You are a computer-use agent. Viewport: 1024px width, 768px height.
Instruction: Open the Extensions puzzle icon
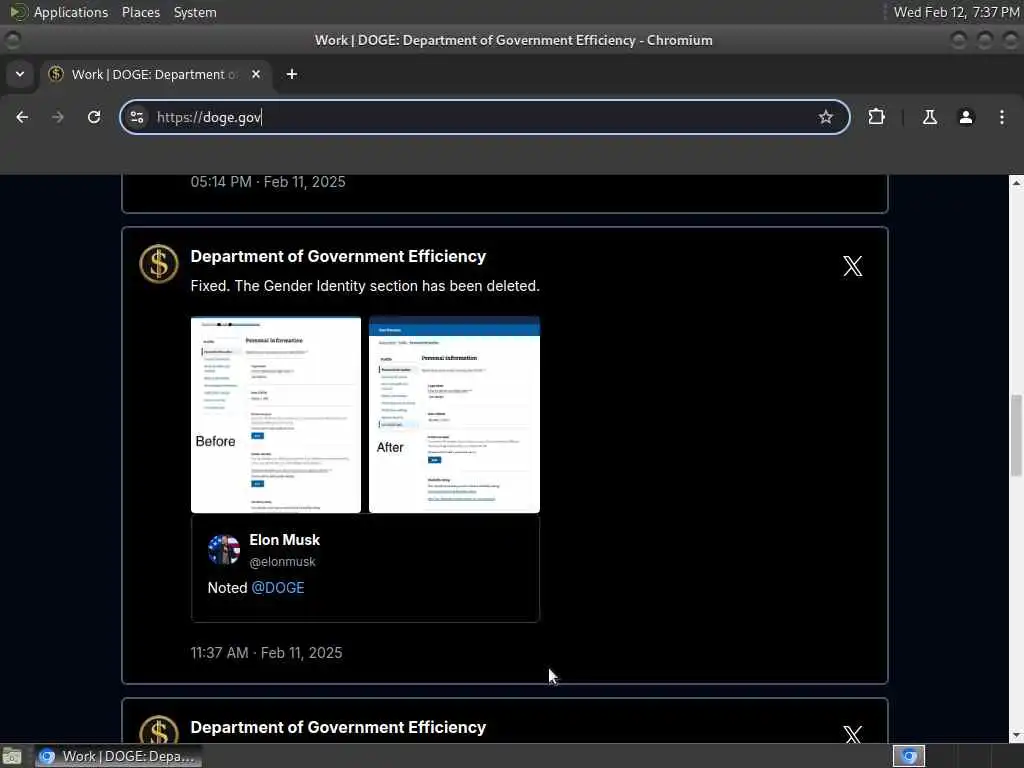(x=876, y=117)
